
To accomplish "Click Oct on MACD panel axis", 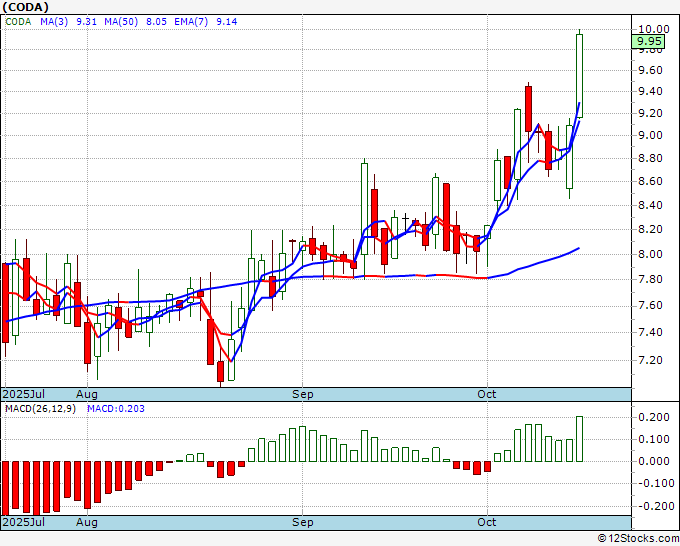I will coord(487,522).
